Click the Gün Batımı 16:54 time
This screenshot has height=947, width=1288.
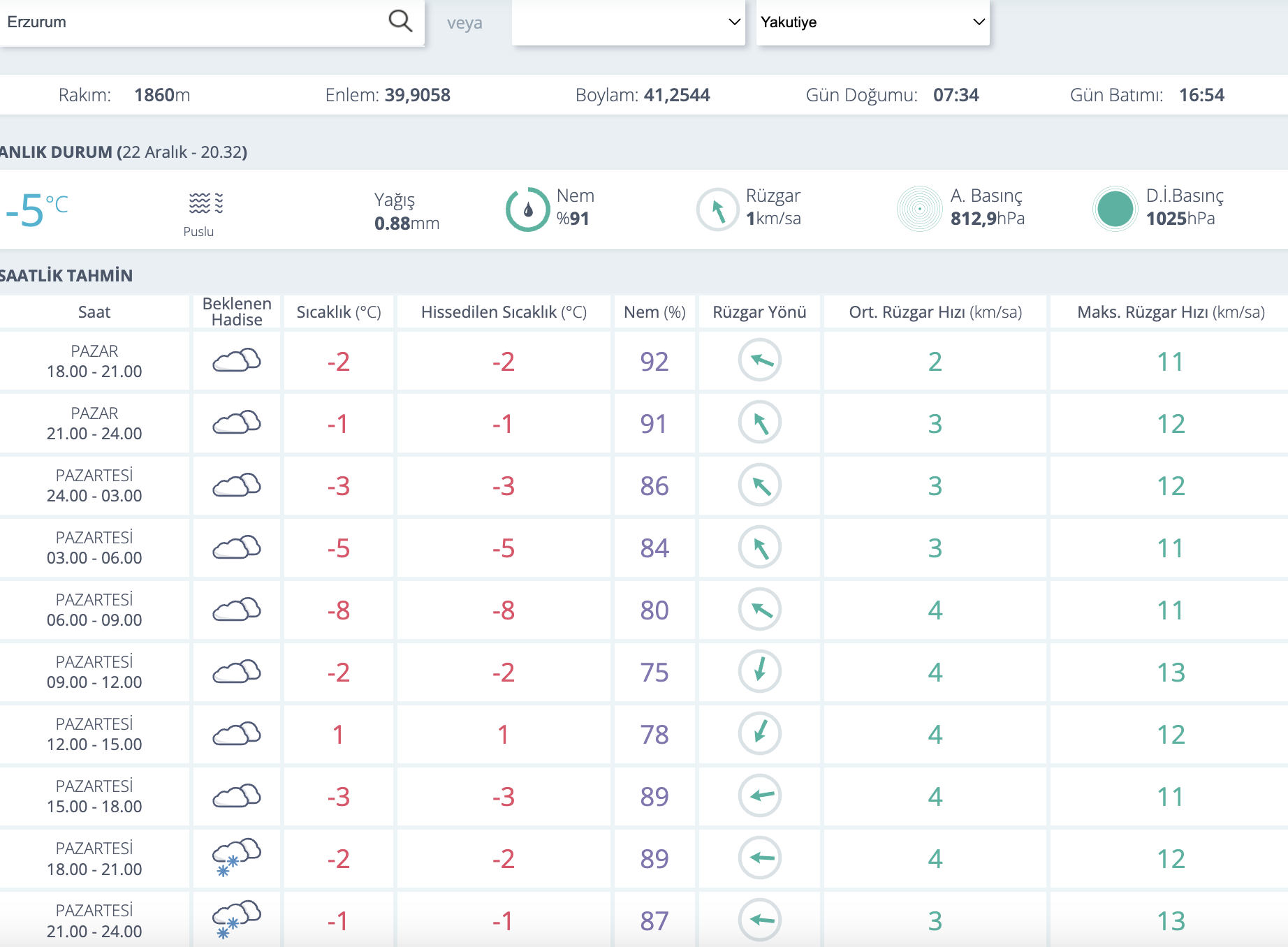point(1201,95)
